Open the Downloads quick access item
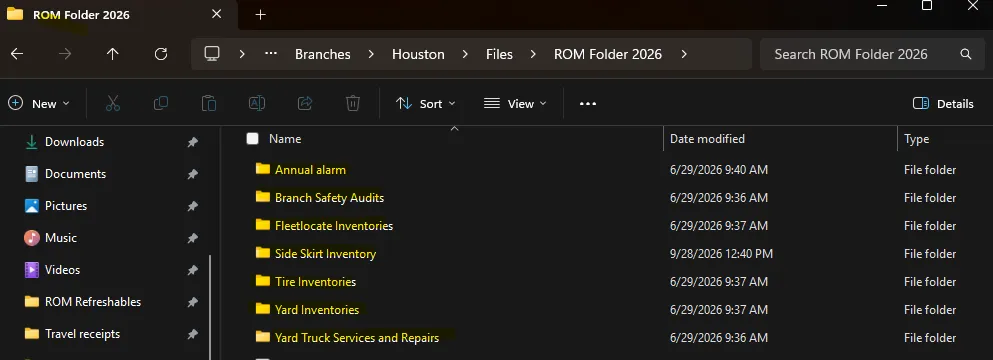993x360 pixels. [x=74, y=142]
